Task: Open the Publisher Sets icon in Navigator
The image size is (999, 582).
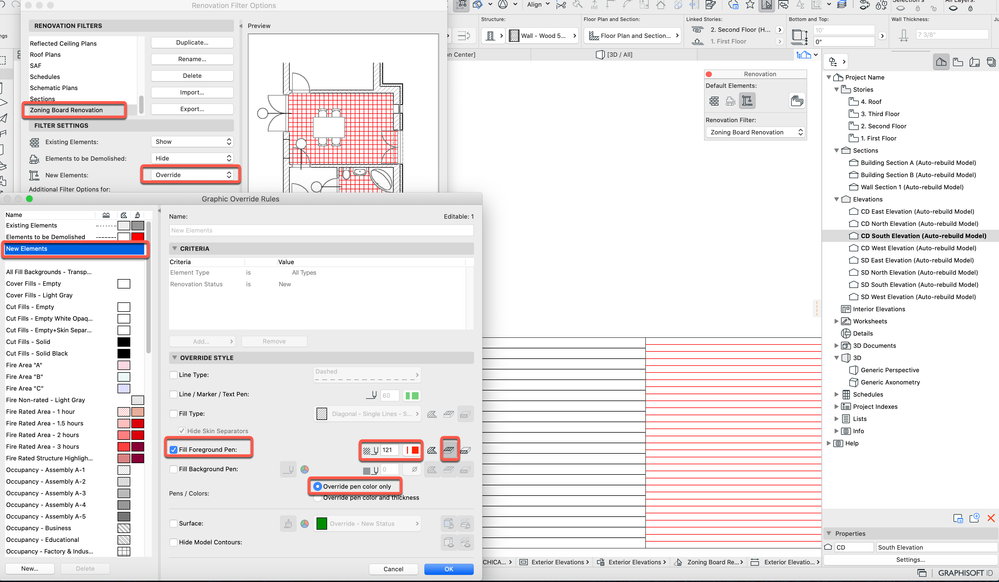Action: 991,62
